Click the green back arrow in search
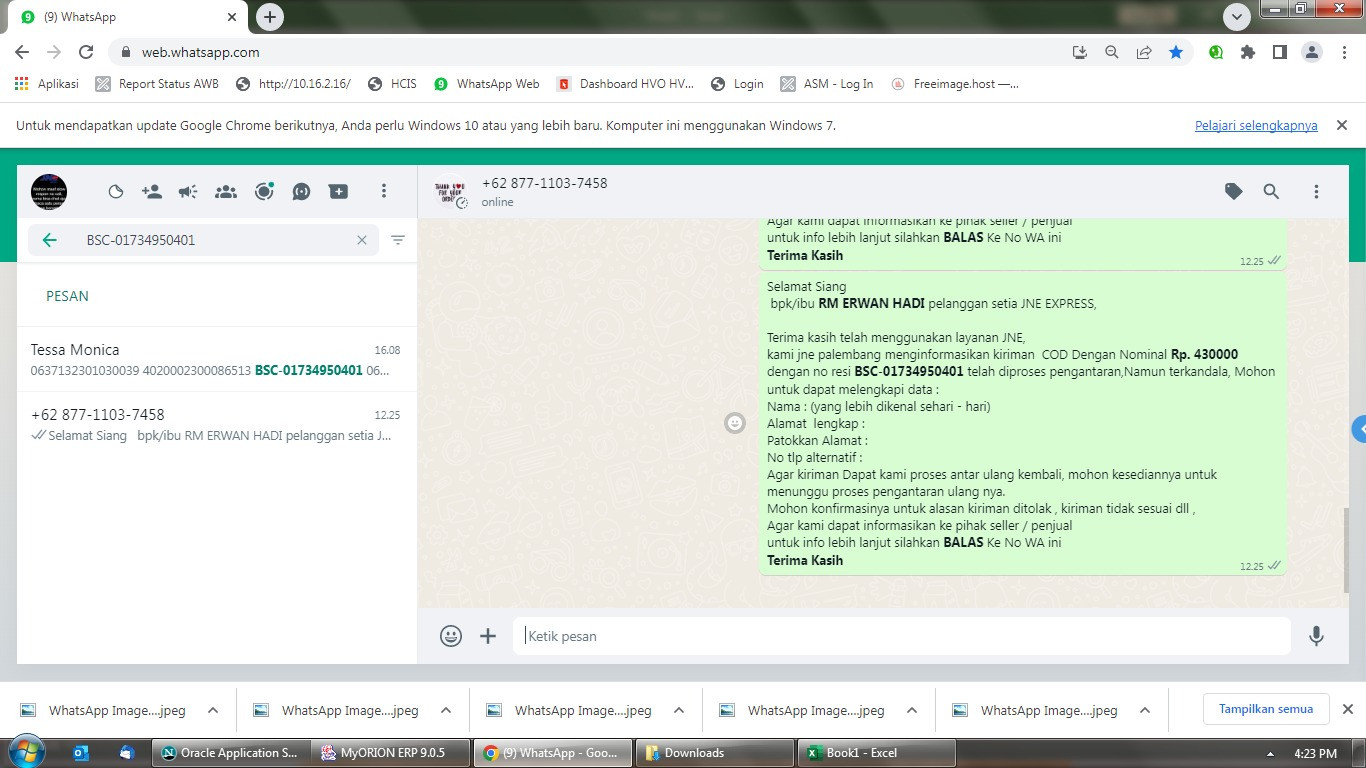Screen dimensions: 1366x768 click(49, 240)
